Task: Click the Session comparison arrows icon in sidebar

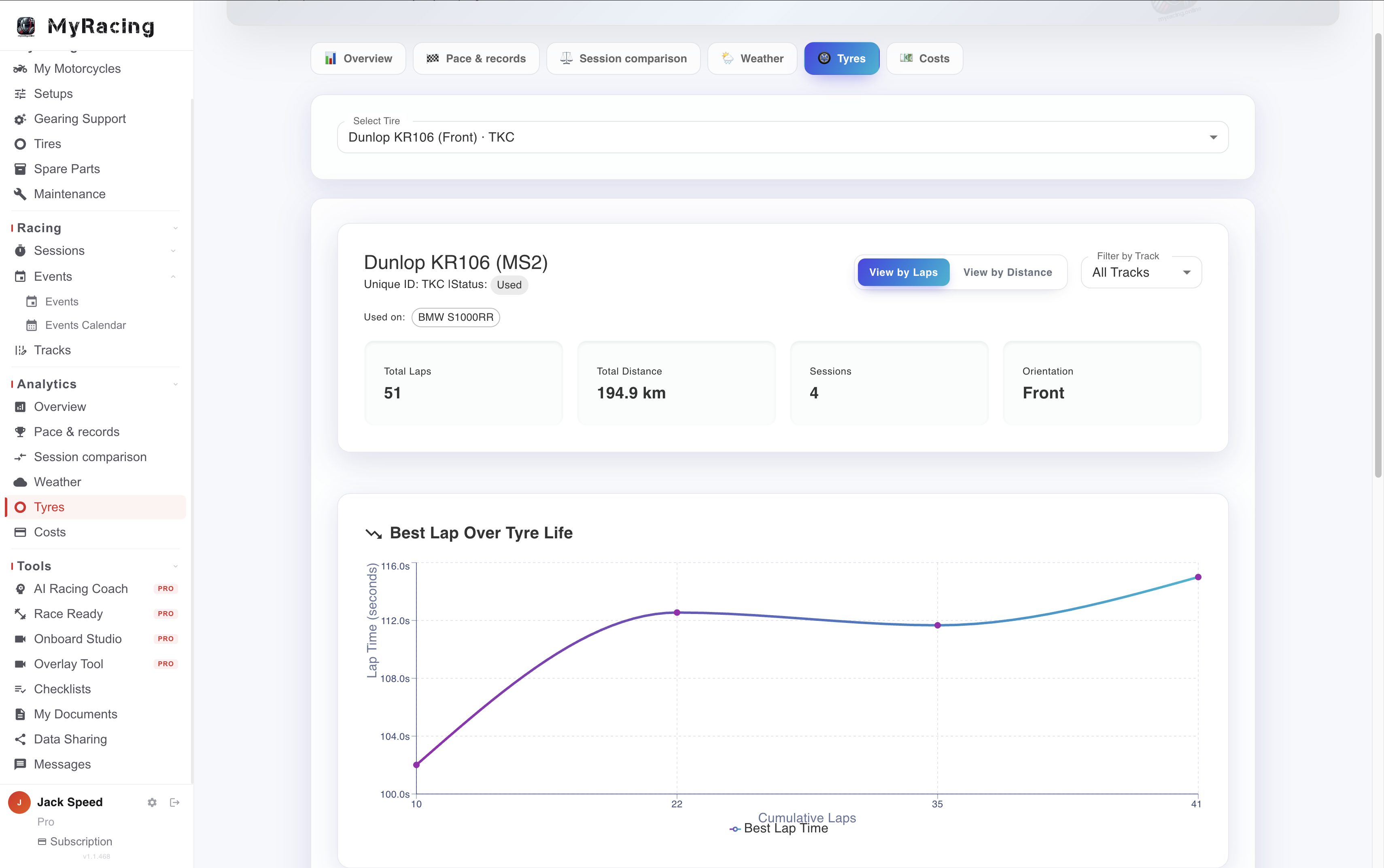Action: tap(20, 457)
